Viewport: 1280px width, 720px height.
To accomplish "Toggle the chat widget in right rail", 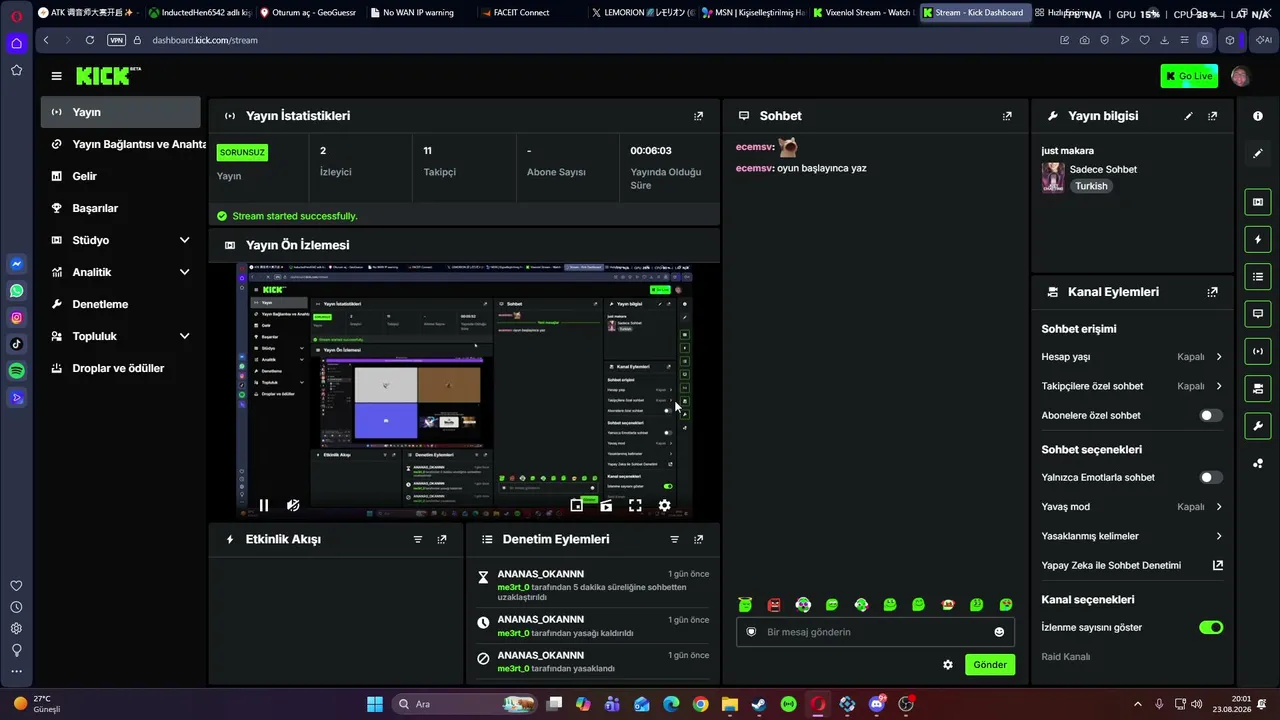I will (x=1258, y=314).
